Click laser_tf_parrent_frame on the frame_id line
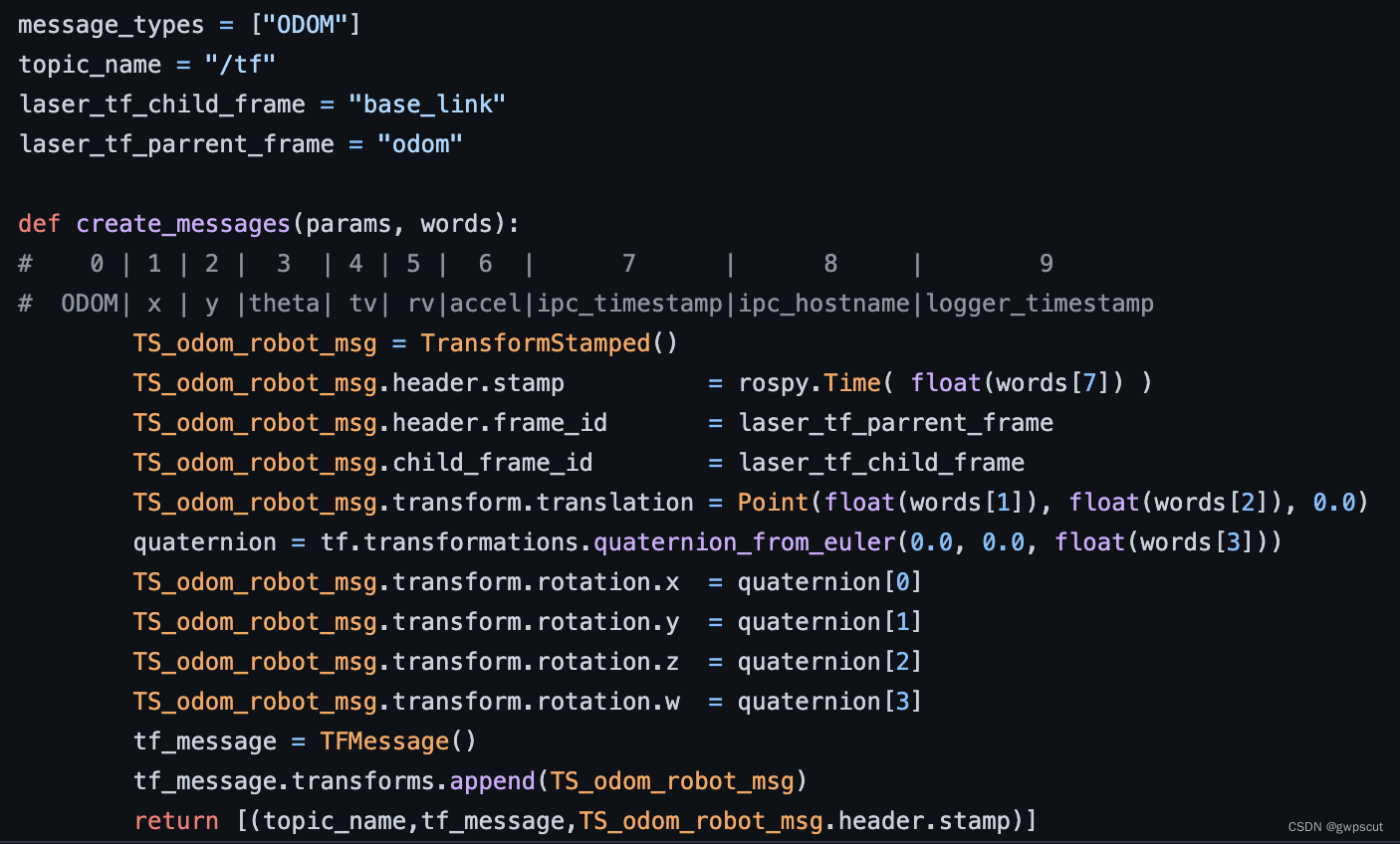Screen dimensions: 1400x844 point(896,423)
